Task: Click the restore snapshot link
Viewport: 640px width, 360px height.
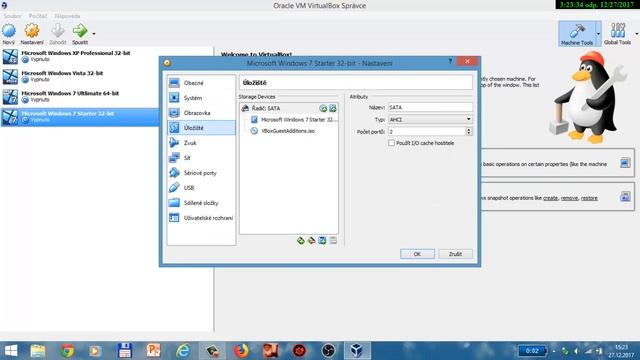Action: pos(589,198)
